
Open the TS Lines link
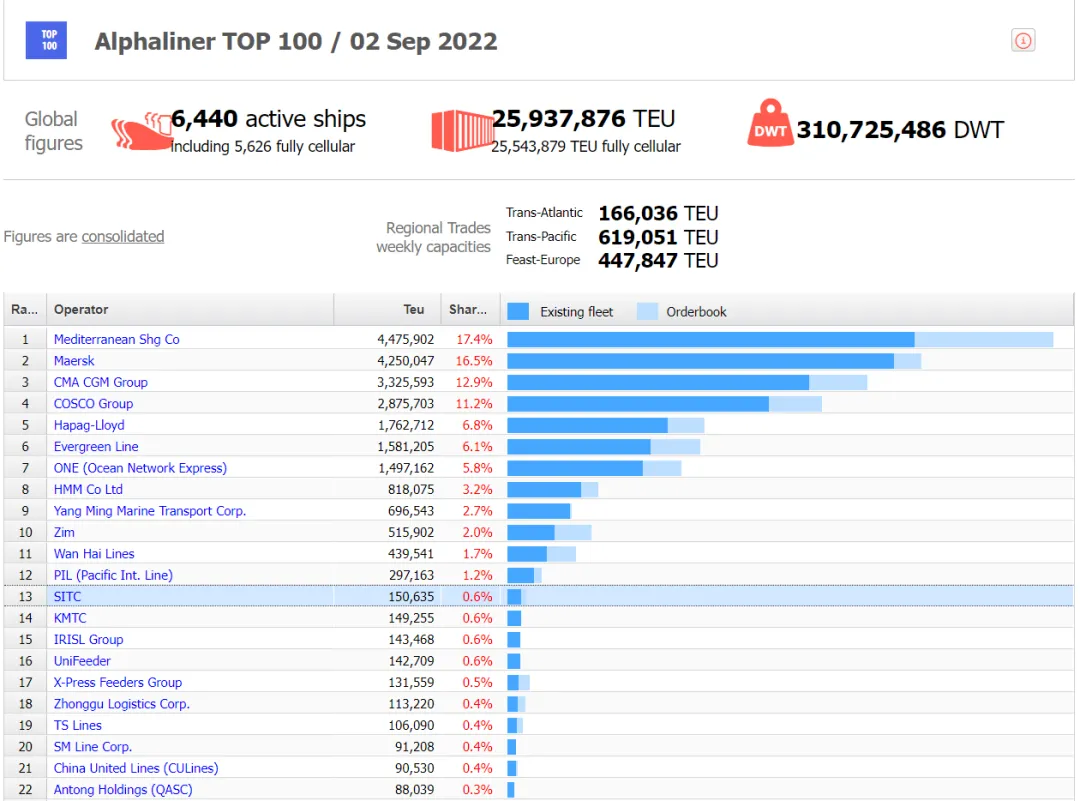pyautogui.click(x=77, y=725)
